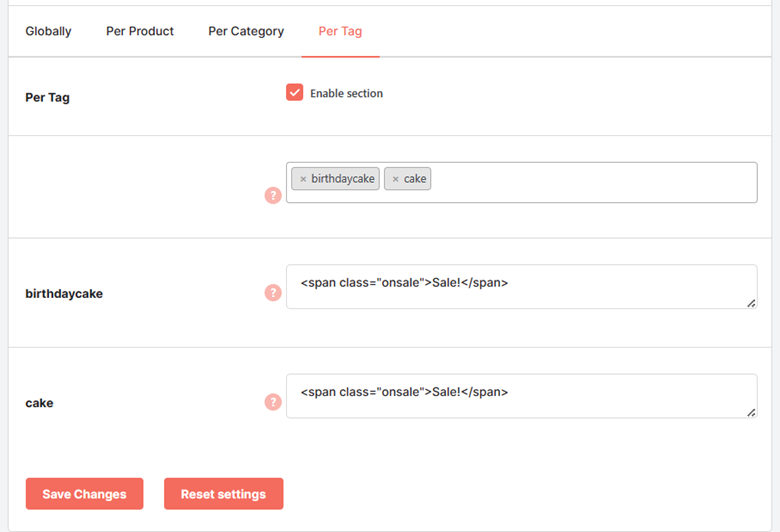Switch to the Globally tab

point(48,31)
